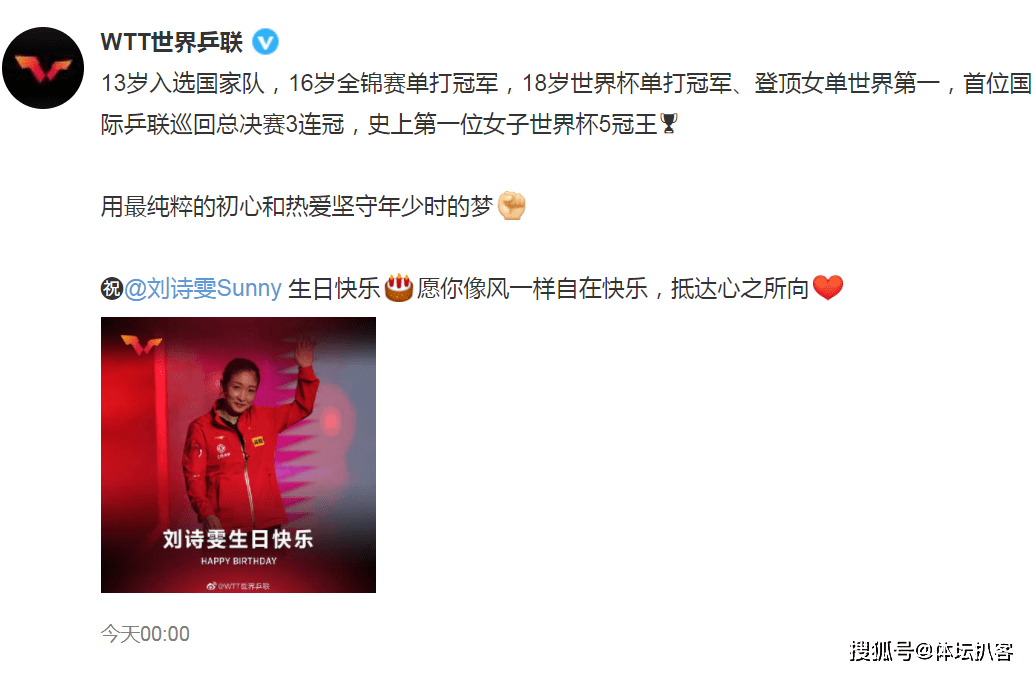Open the WTT世界乒联 profile avatar
Viewport: 1036px width, 673px height.
[43, 68]
